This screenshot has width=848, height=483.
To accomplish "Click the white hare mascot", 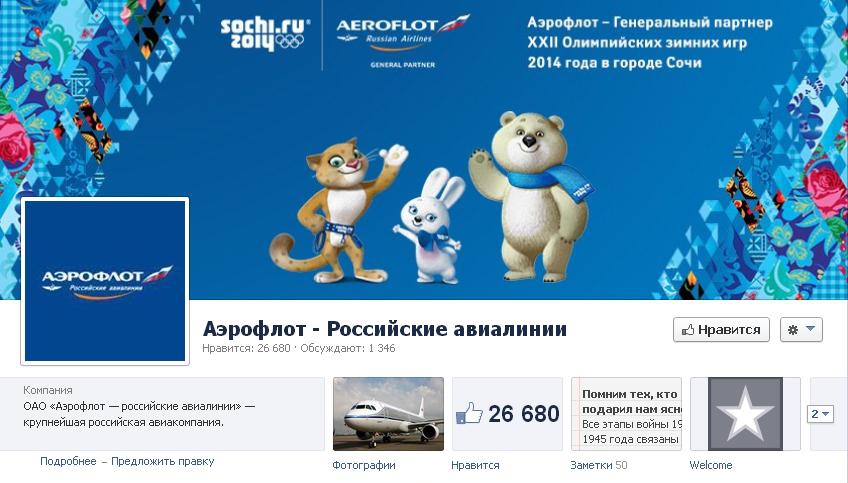I will click(431, 226).
